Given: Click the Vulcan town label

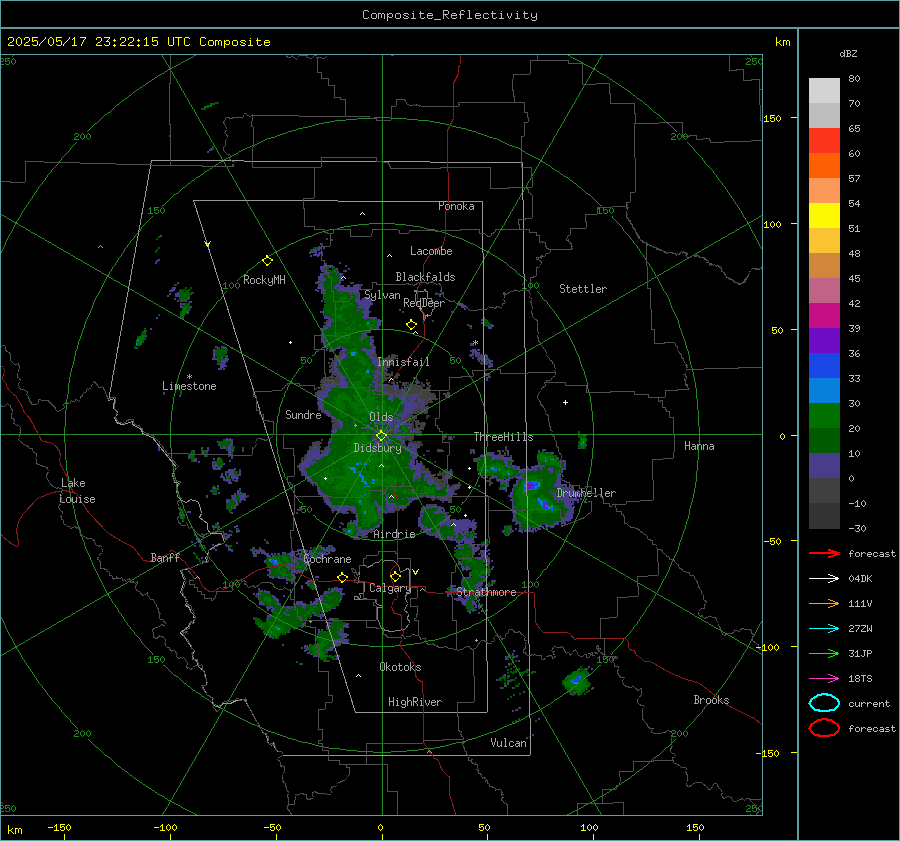Looking at the screenshot, I should [x=508, y=743].
